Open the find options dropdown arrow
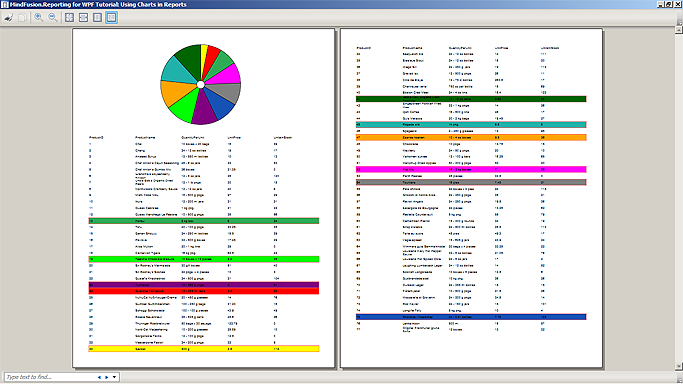The height and width of the screenshot is (384, 683). [115, 377]
